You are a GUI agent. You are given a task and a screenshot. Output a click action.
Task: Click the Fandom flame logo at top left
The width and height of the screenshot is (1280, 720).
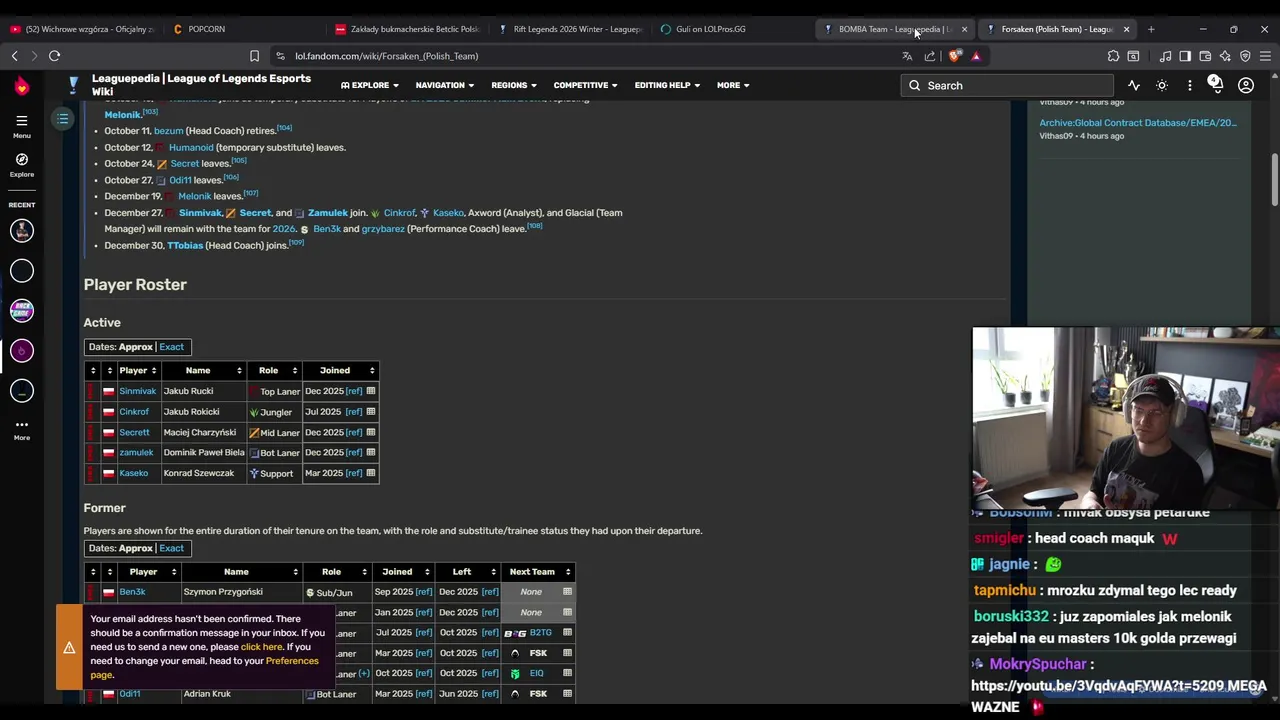21,87
